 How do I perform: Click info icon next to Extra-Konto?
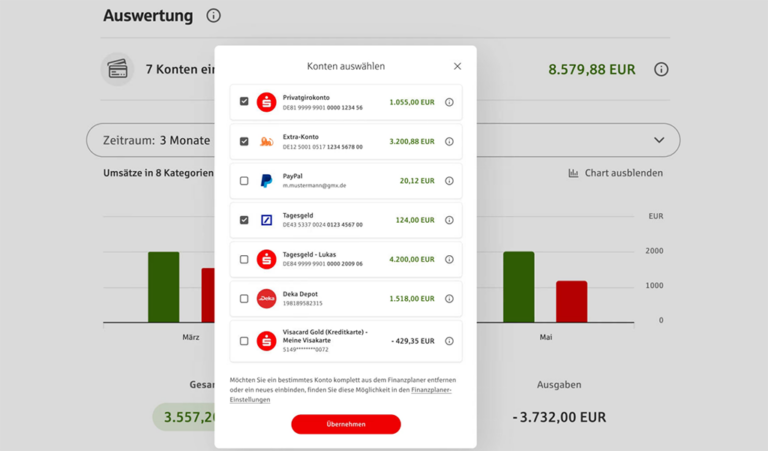(449, 142)
